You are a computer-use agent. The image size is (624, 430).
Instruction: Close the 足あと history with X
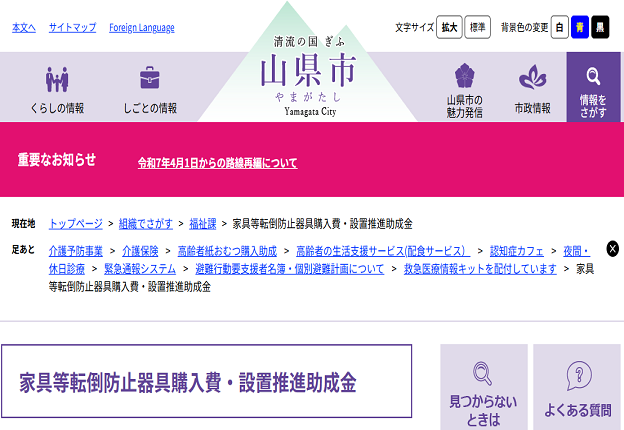coord(612,249)
